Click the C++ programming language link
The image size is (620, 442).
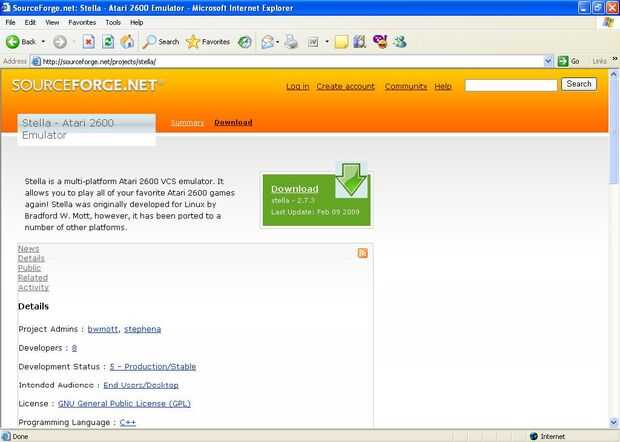pos(128,422)
